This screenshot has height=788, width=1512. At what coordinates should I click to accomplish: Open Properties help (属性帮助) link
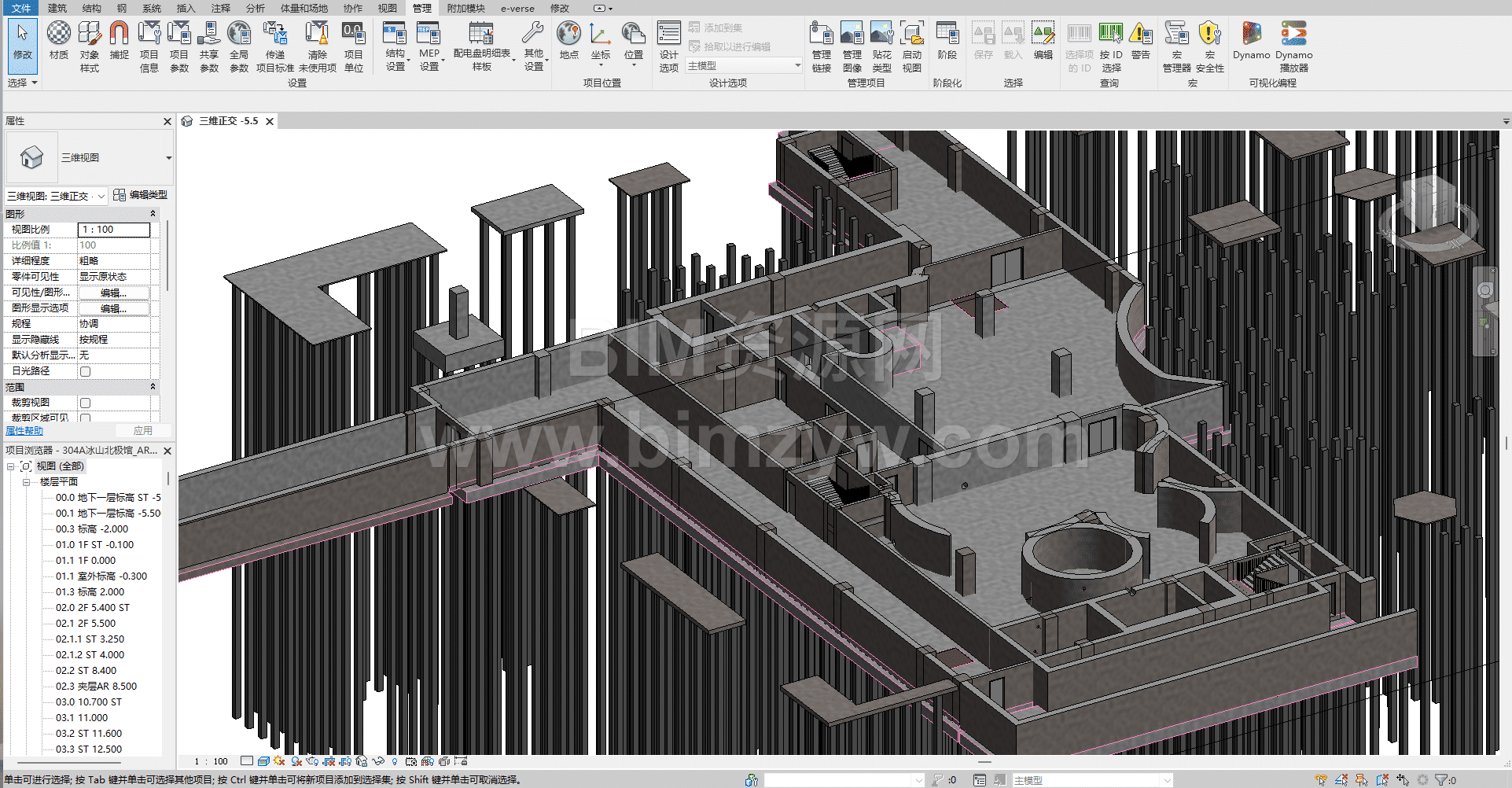(24, 431)
